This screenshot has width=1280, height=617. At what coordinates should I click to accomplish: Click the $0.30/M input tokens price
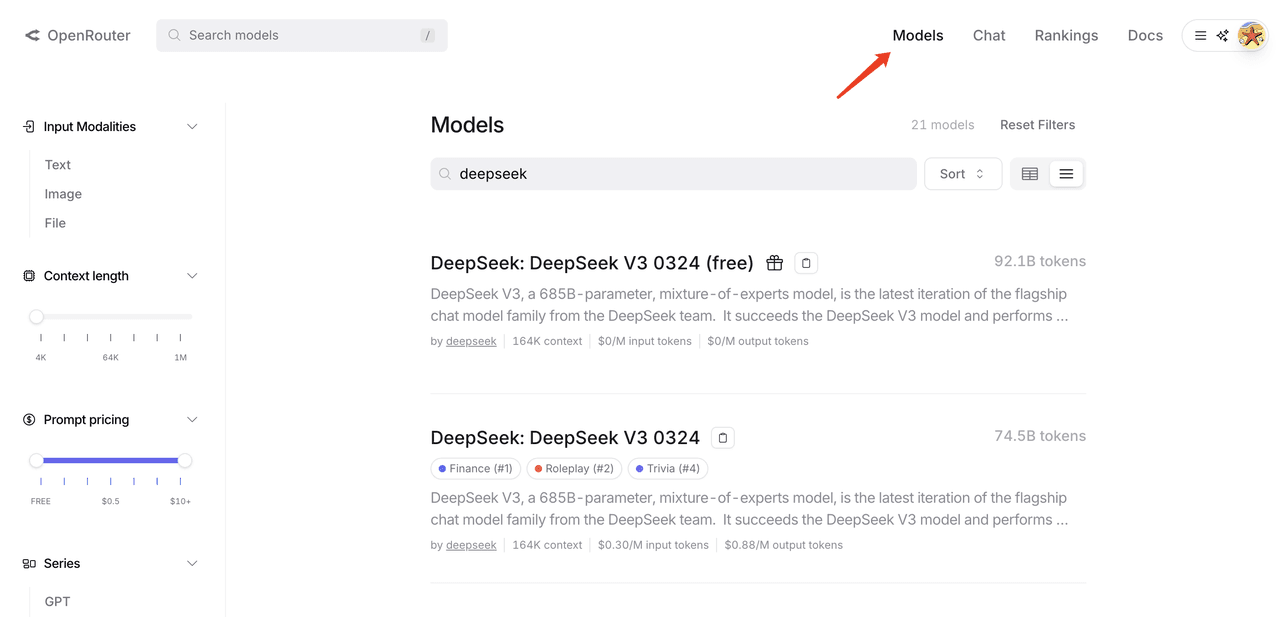point(653,545)
